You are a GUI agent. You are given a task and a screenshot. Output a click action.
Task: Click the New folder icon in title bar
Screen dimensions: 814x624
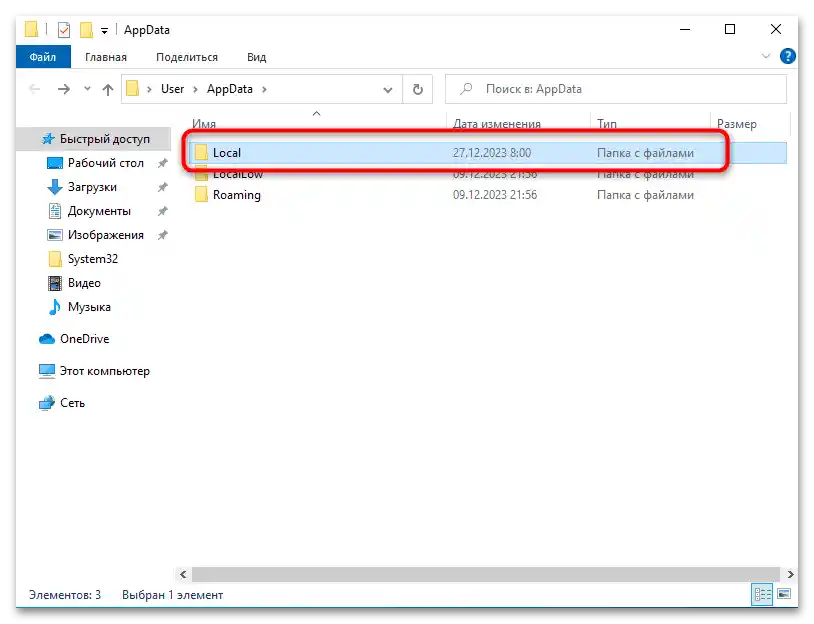[88, 30]
